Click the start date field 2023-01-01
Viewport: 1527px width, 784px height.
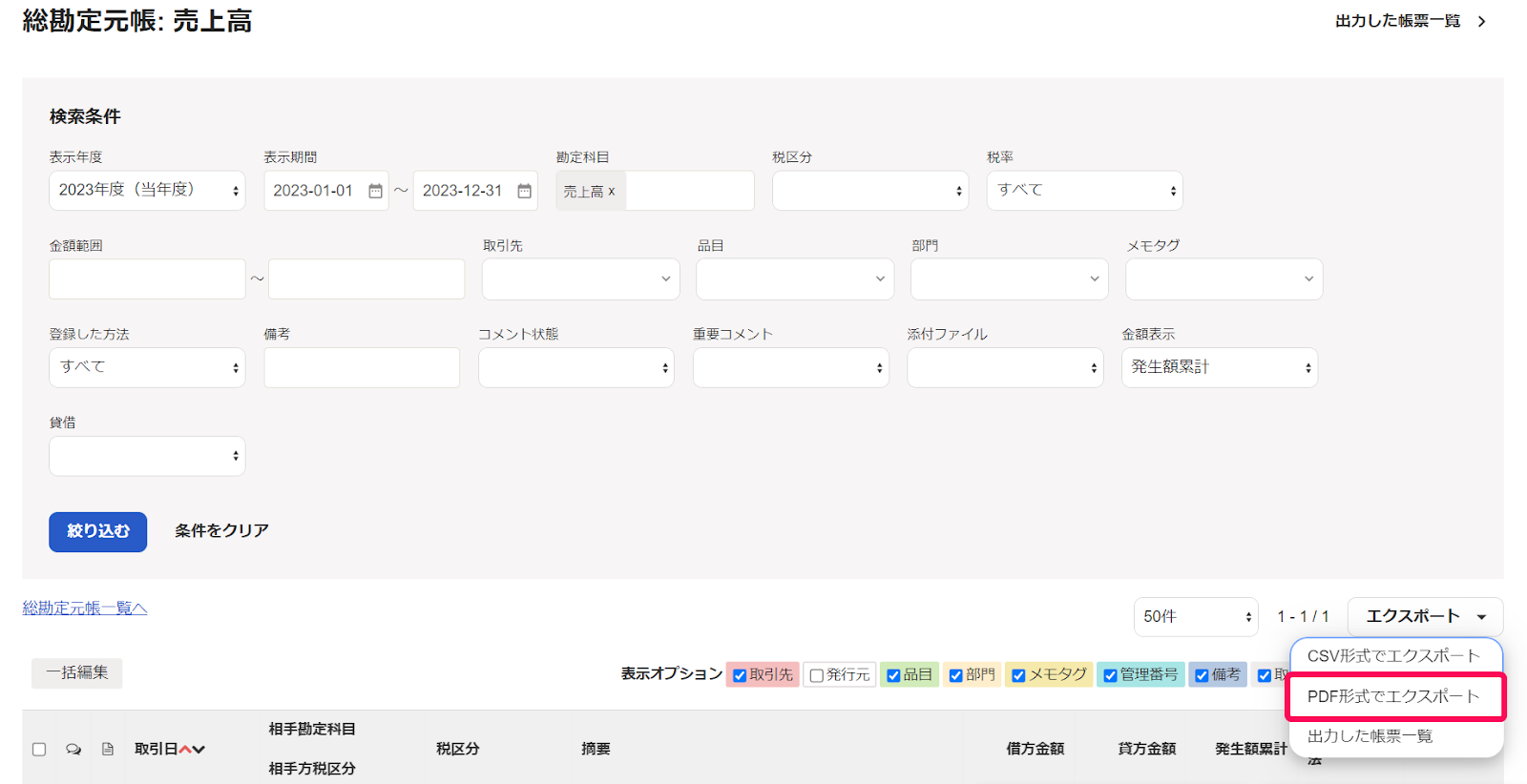click(x=326, y=191)
